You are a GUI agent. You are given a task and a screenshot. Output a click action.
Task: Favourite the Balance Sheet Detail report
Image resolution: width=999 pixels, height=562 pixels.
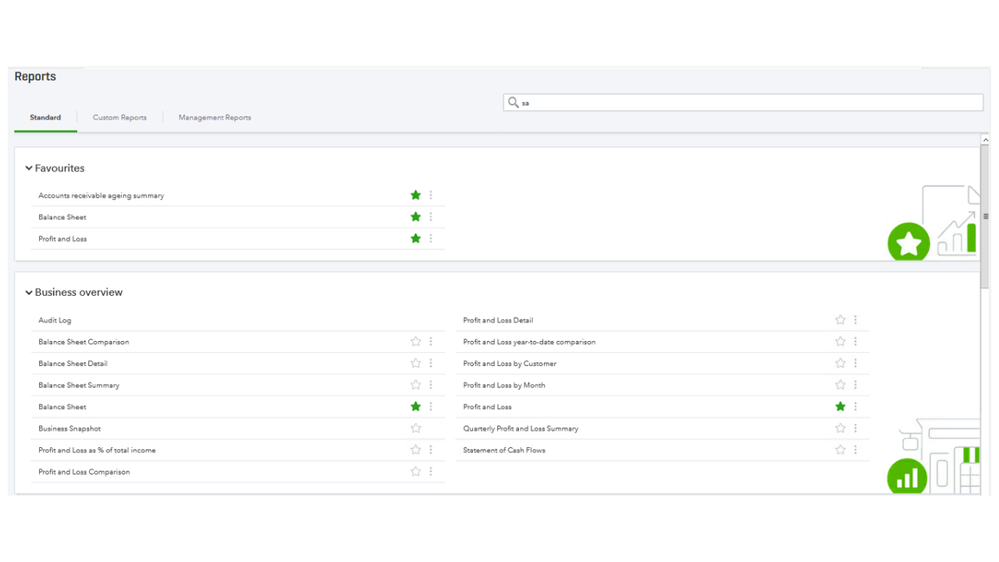click(x=415, y=363)
